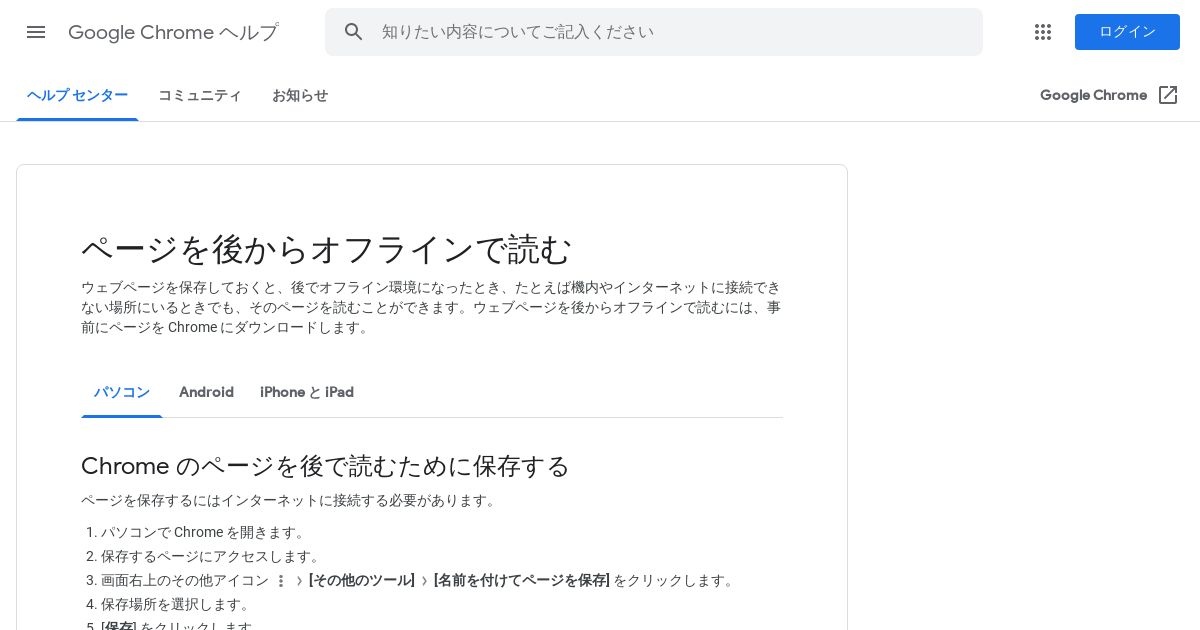The width and height of the screenshot is (1200, 630).
Task: Click the three-dot icon in step 3
Action: 281,581
